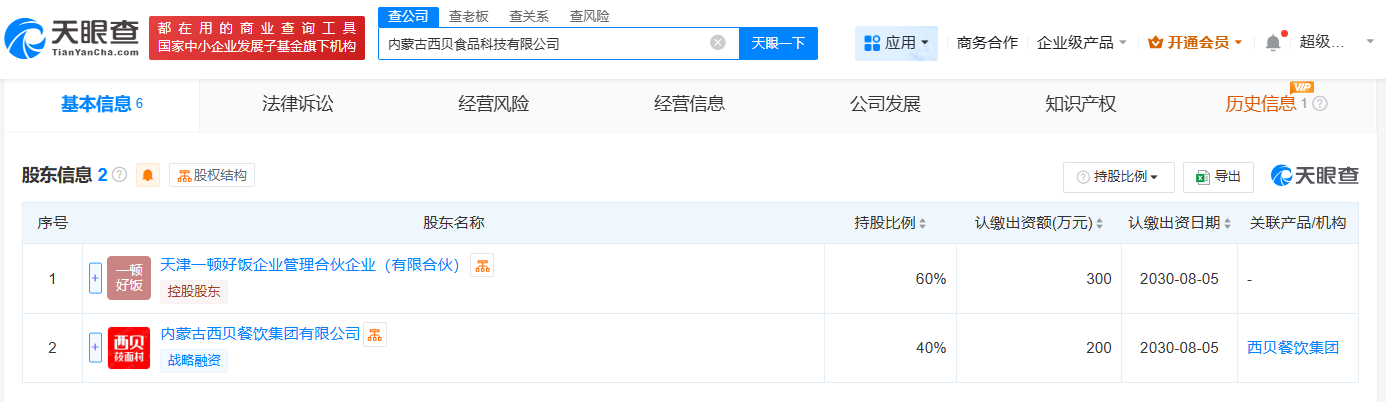Open the 应用 dropdown menu
Viewport: 1386px width, 402px height.
[896, 43]
